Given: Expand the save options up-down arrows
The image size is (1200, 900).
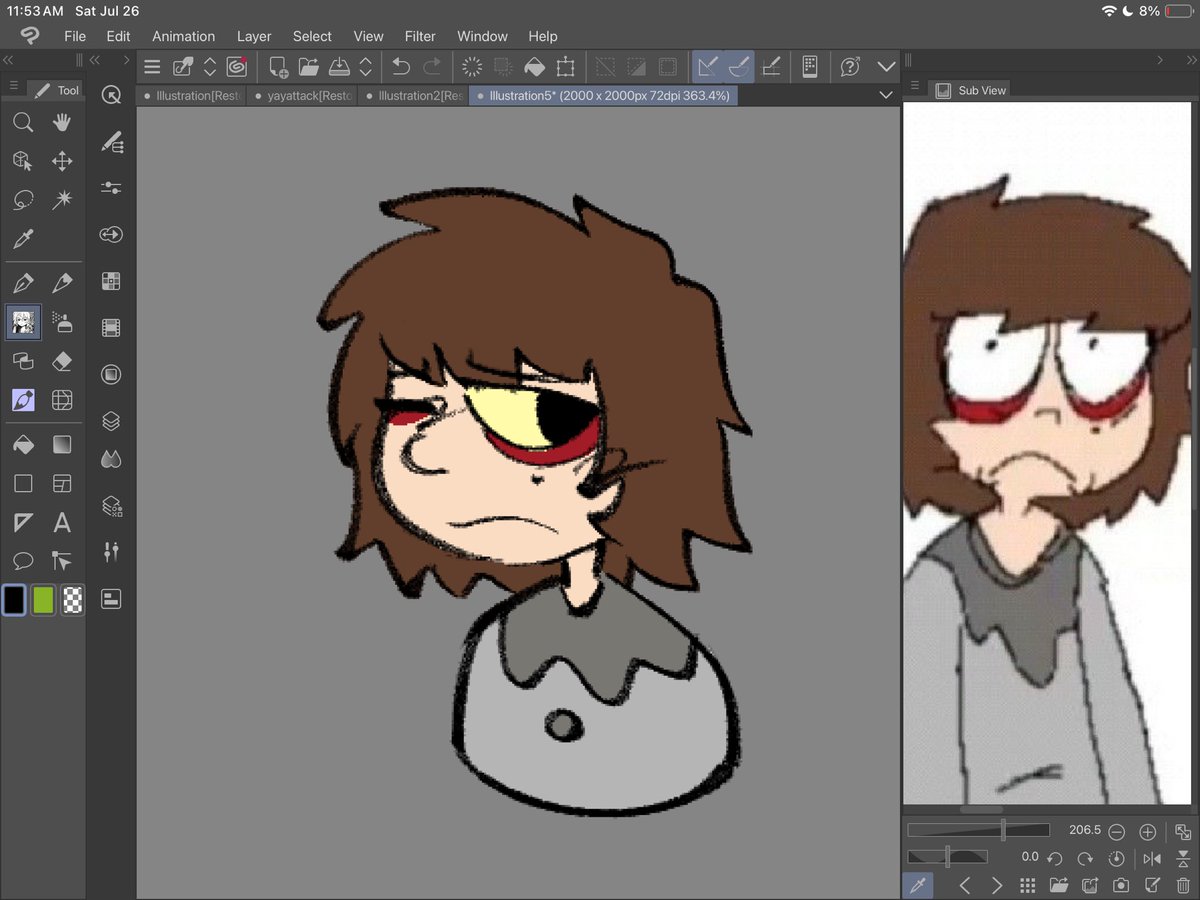Looking at the screenshot, I should point(365,67).
